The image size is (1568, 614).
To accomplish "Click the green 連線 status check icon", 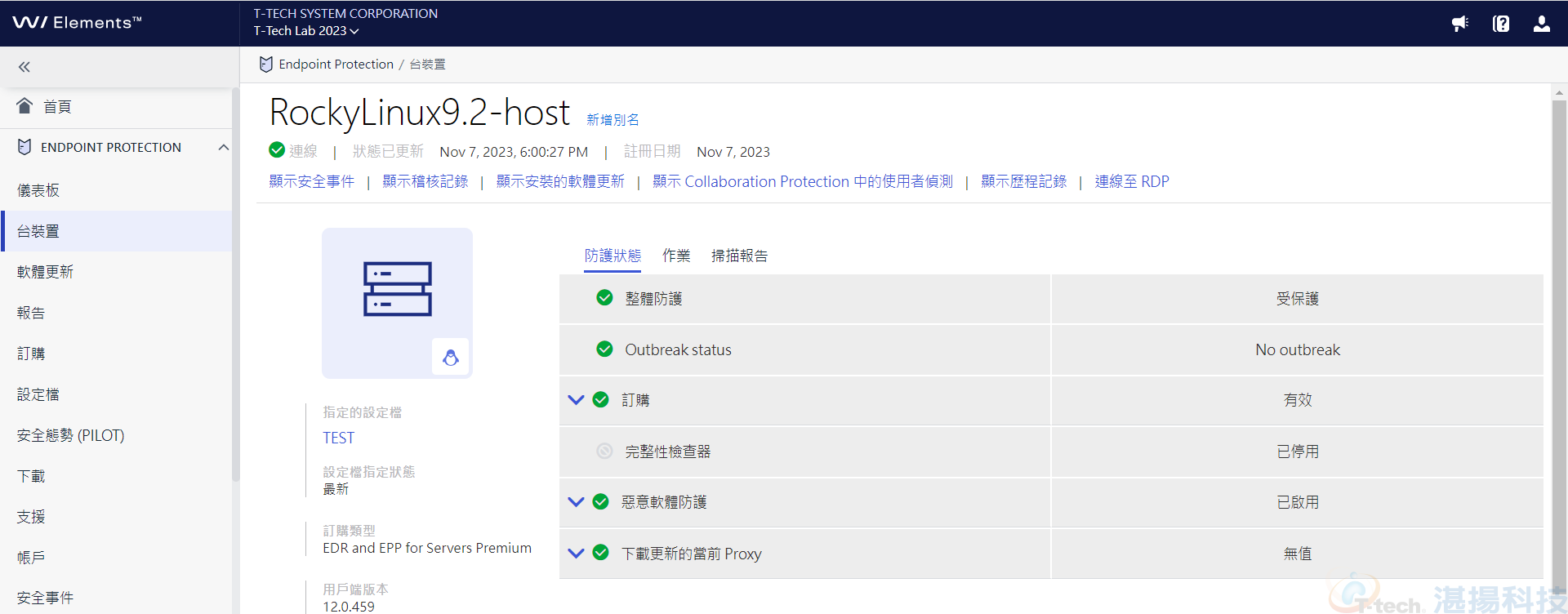I will point(277,150).
